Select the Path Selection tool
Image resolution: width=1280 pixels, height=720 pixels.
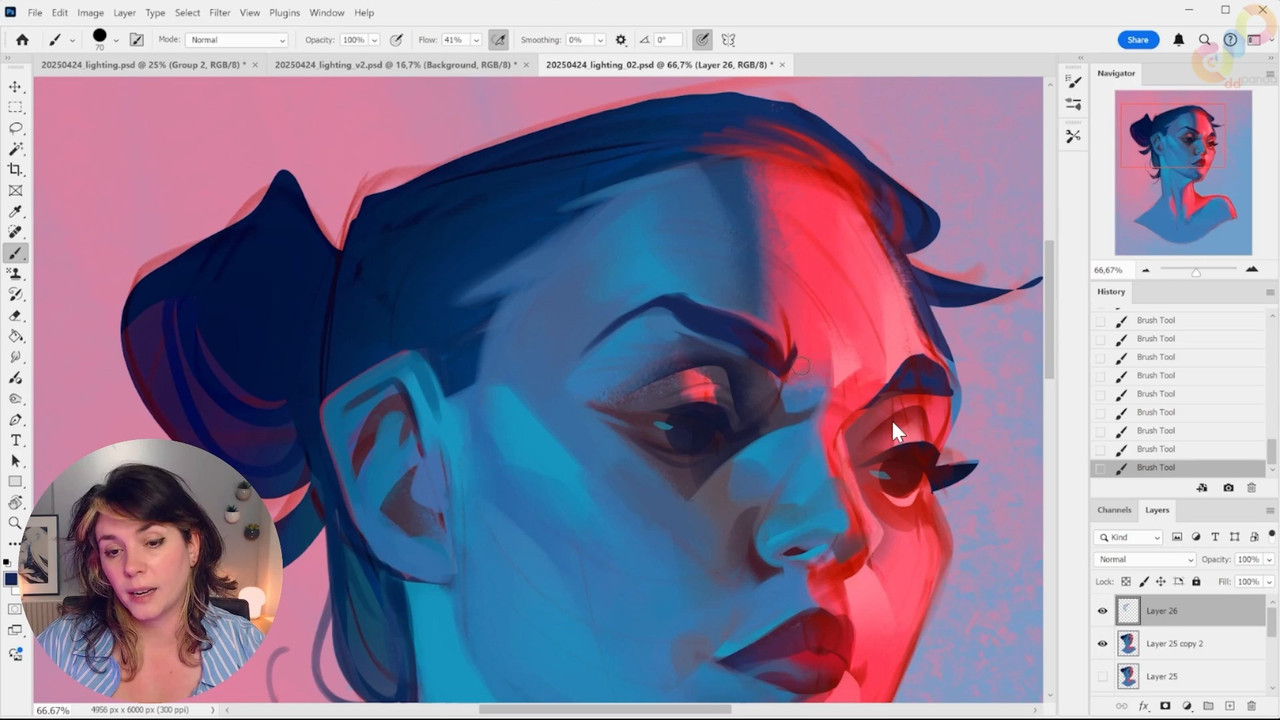(15, 461)
